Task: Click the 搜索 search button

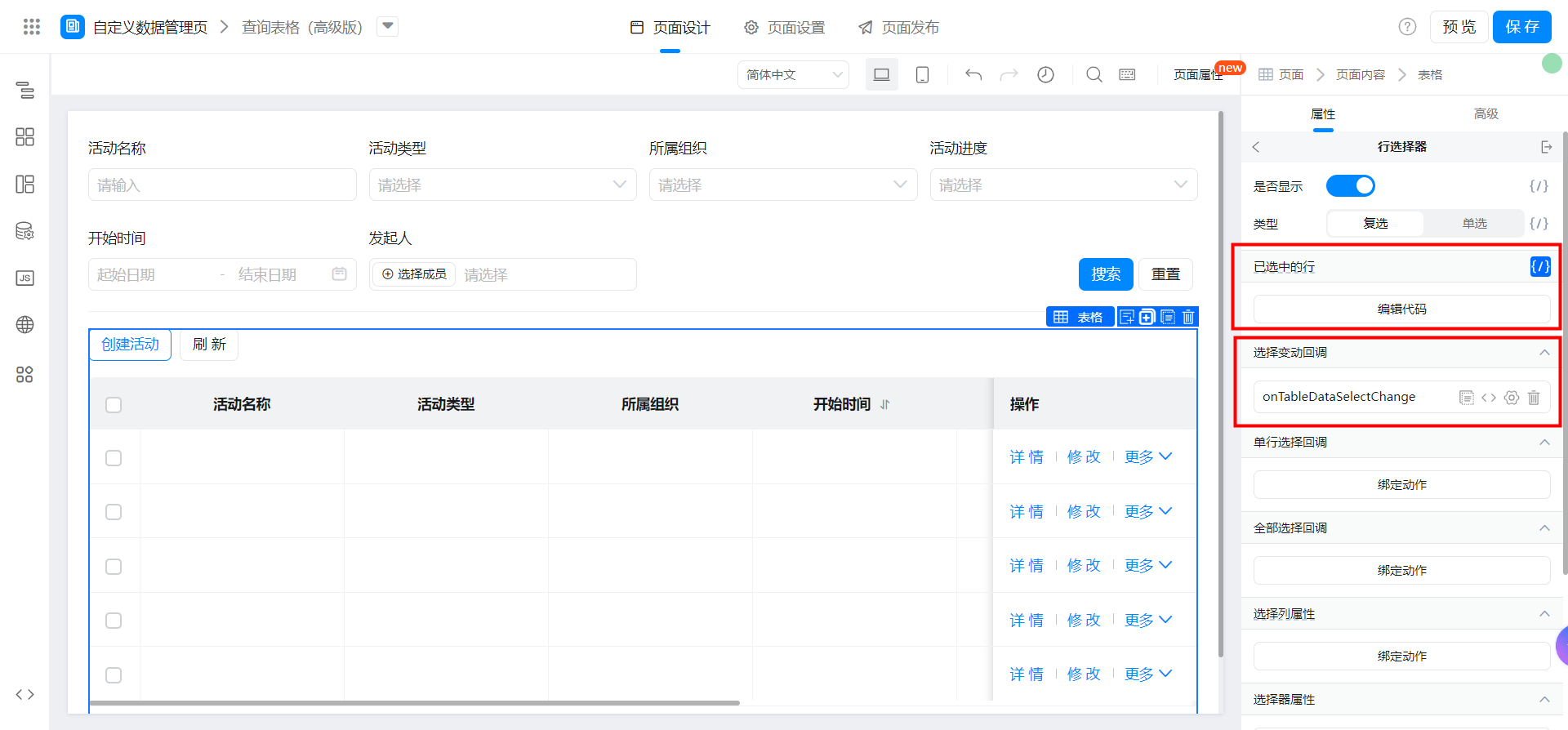Action: tap(1106, 274)
